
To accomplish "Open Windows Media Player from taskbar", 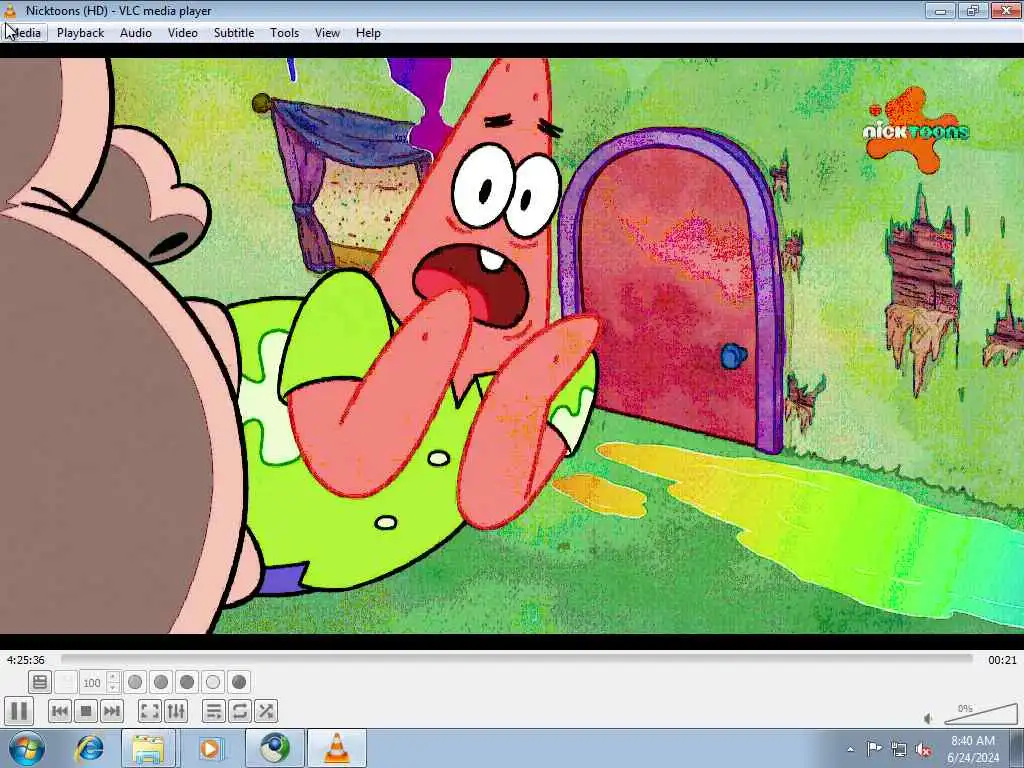I will tap(210, 748).
